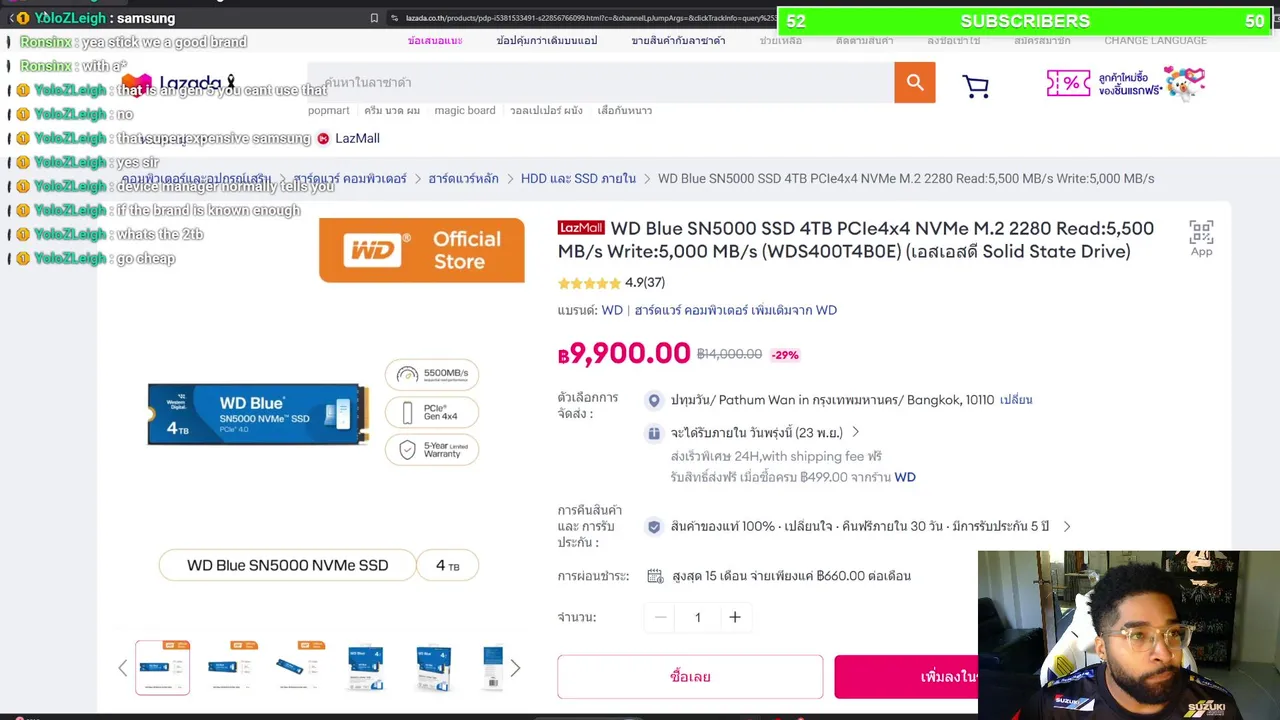
Task: Open the Lazada home logo
Action: (179, 84)
